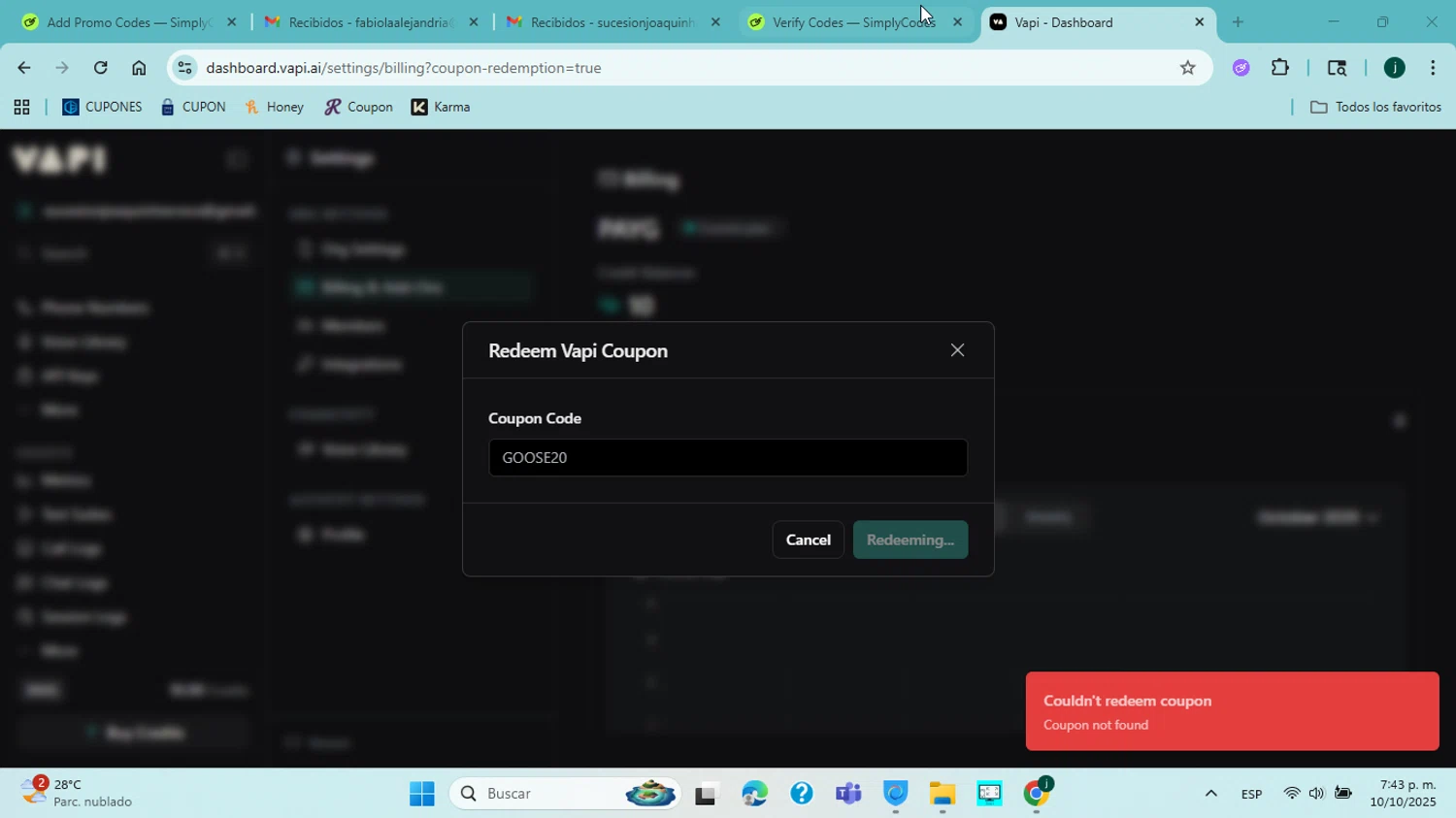
Task: Click the Redeeming button
Action: coord(910,540)
